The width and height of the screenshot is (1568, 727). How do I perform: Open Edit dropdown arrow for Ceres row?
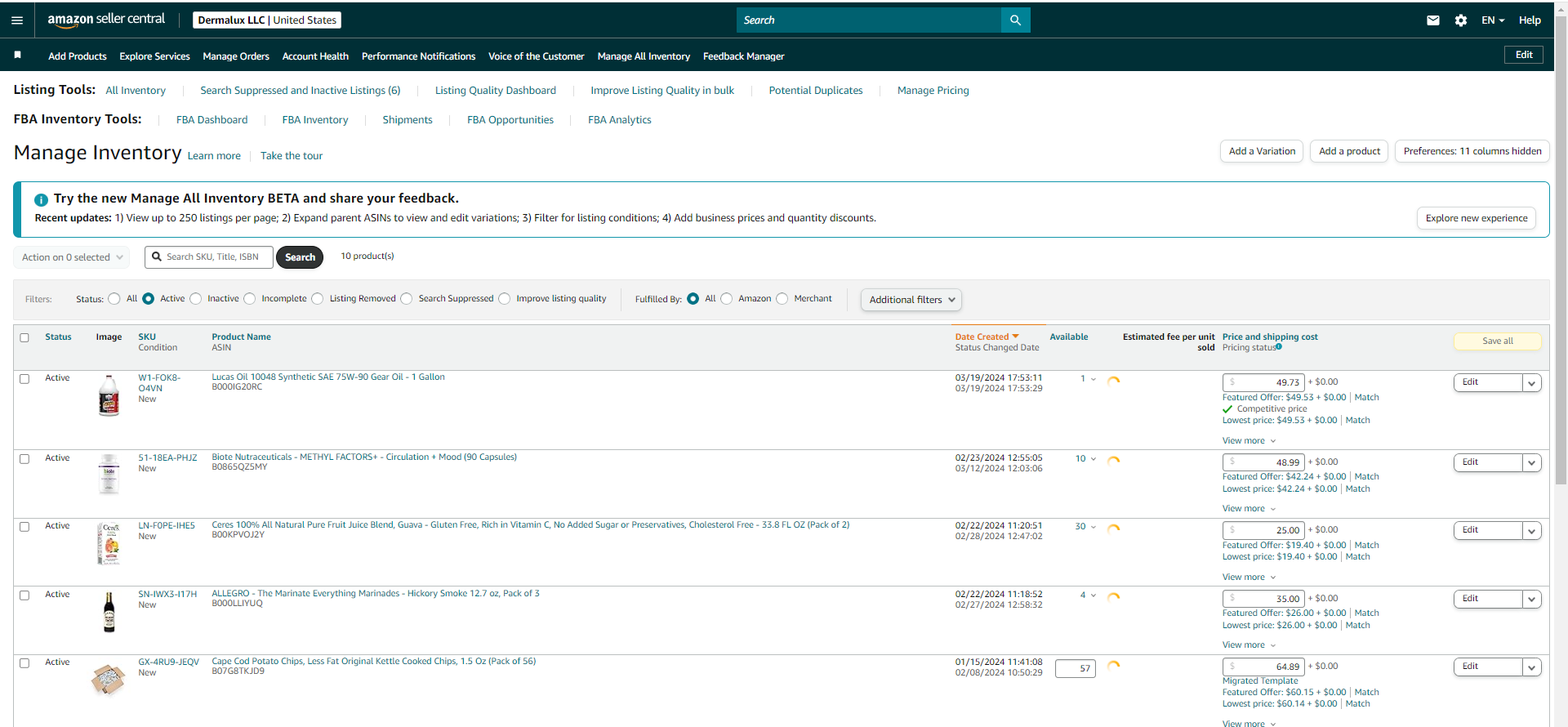point(1532,530)
